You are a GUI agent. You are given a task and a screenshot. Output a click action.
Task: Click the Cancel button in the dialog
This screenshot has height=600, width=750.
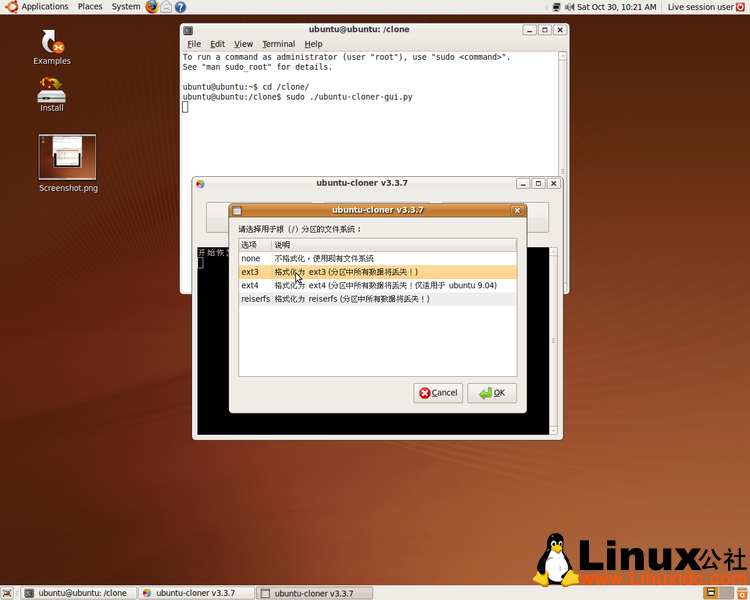438,393
